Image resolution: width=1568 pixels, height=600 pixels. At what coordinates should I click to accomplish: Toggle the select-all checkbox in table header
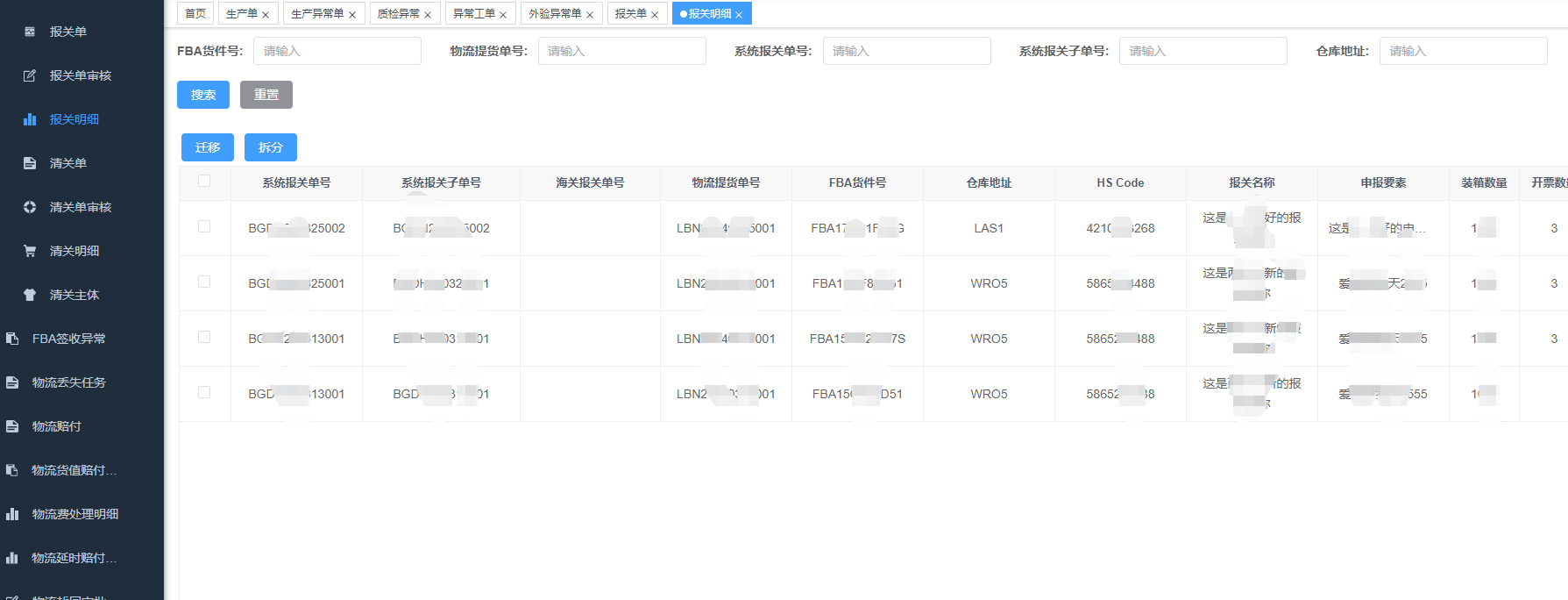(204, 181)
